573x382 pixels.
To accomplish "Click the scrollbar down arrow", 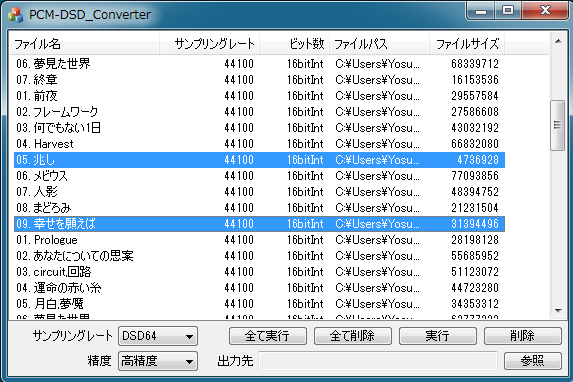I will [x=558, y=311].
